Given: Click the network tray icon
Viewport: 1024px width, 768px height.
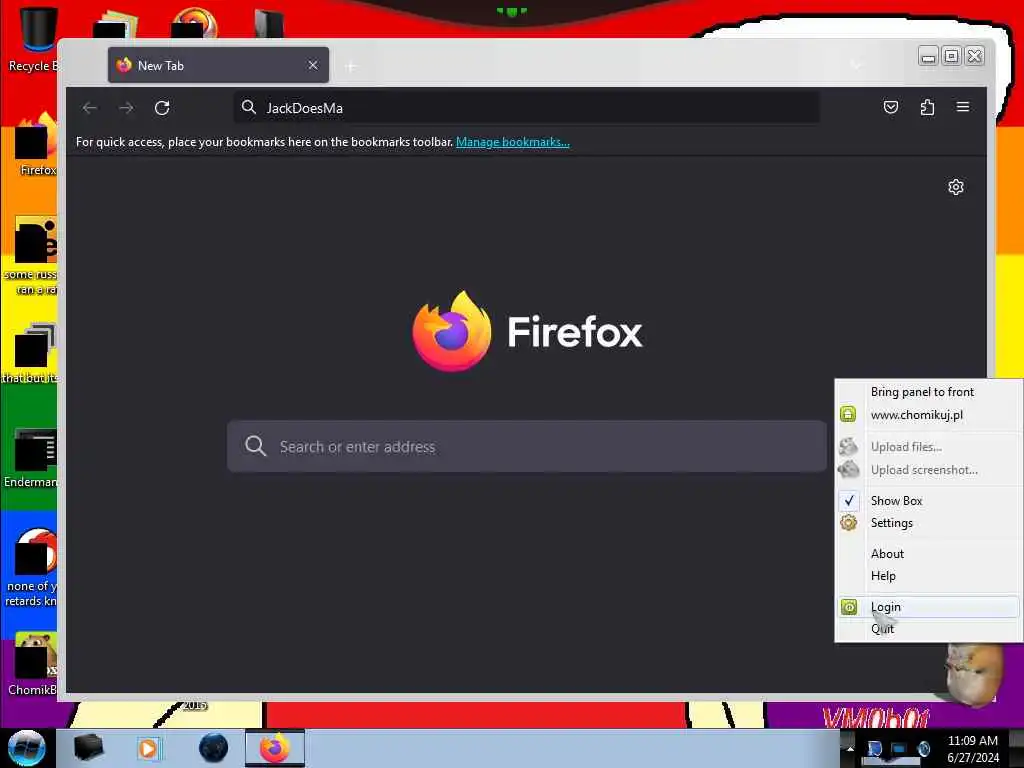Looking at the screenshot, I should coord(899,748).
